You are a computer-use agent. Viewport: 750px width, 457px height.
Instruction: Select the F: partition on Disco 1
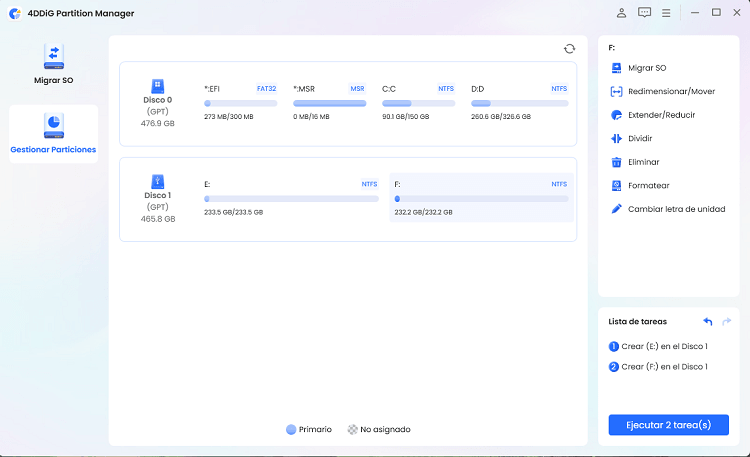click(481, 198)
